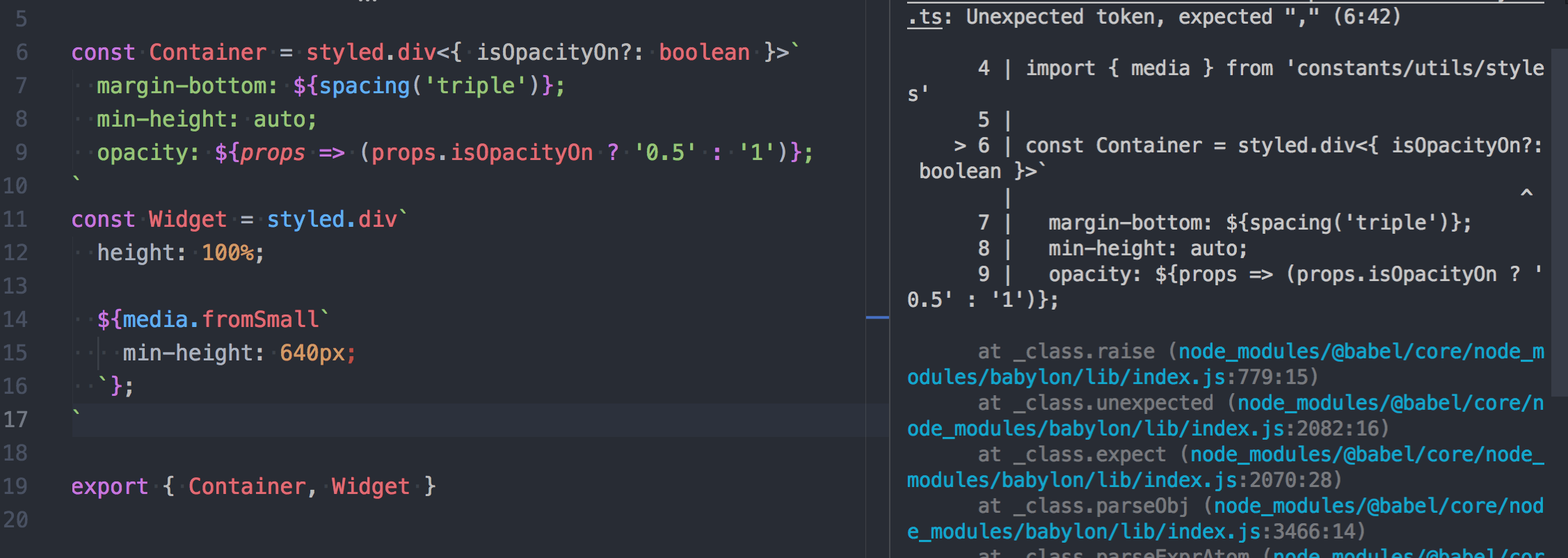
Task: Click terminal line '9 | opacity:'
Action: point(1261,274)
